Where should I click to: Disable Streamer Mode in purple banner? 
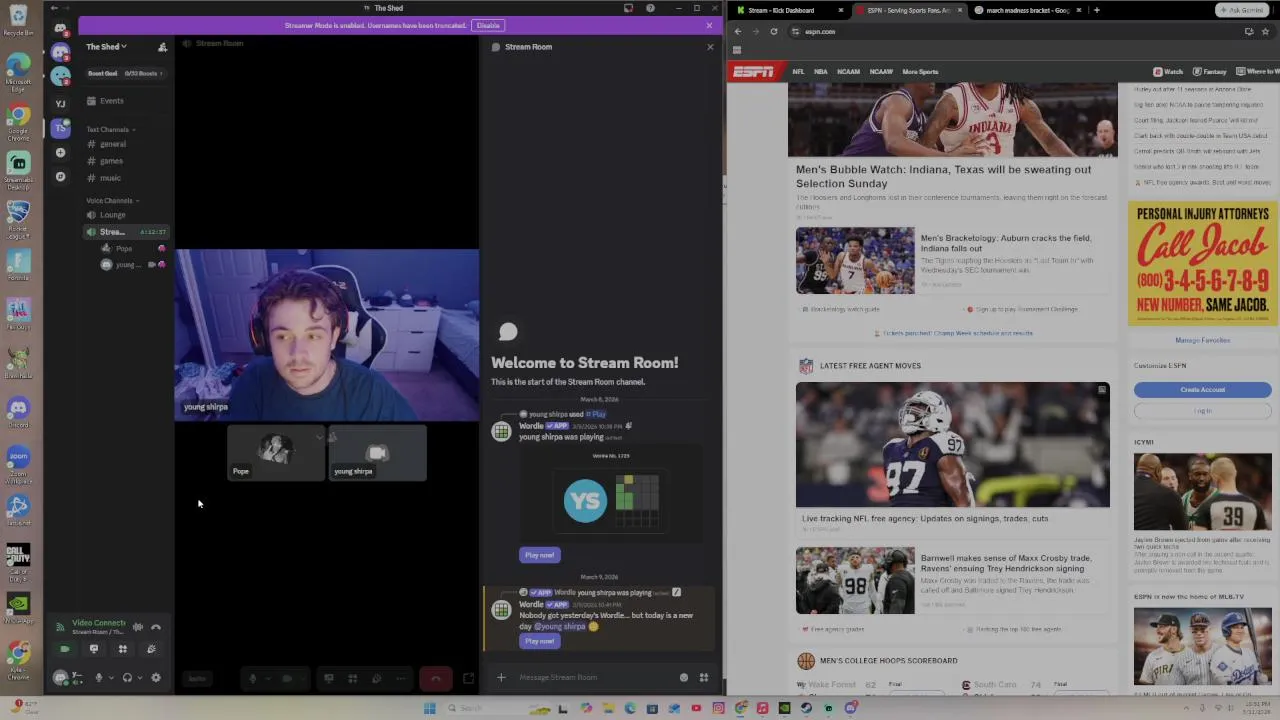point(488,25)
